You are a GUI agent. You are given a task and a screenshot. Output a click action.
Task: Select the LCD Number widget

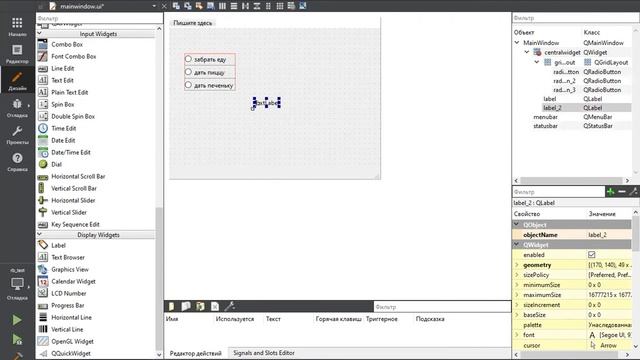[x=69, y=293]
